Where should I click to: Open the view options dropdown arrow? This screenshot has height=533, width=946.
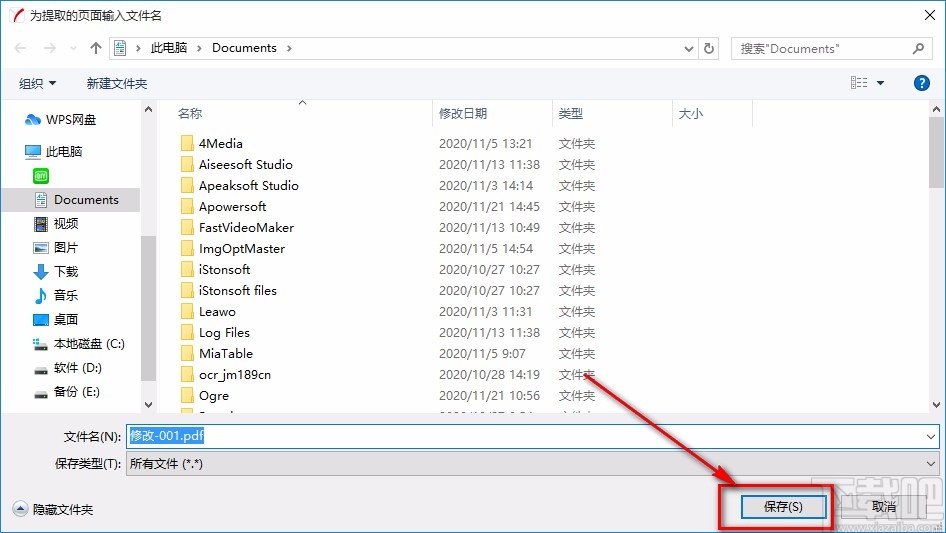pyautogui.click(x=880, y=83)
